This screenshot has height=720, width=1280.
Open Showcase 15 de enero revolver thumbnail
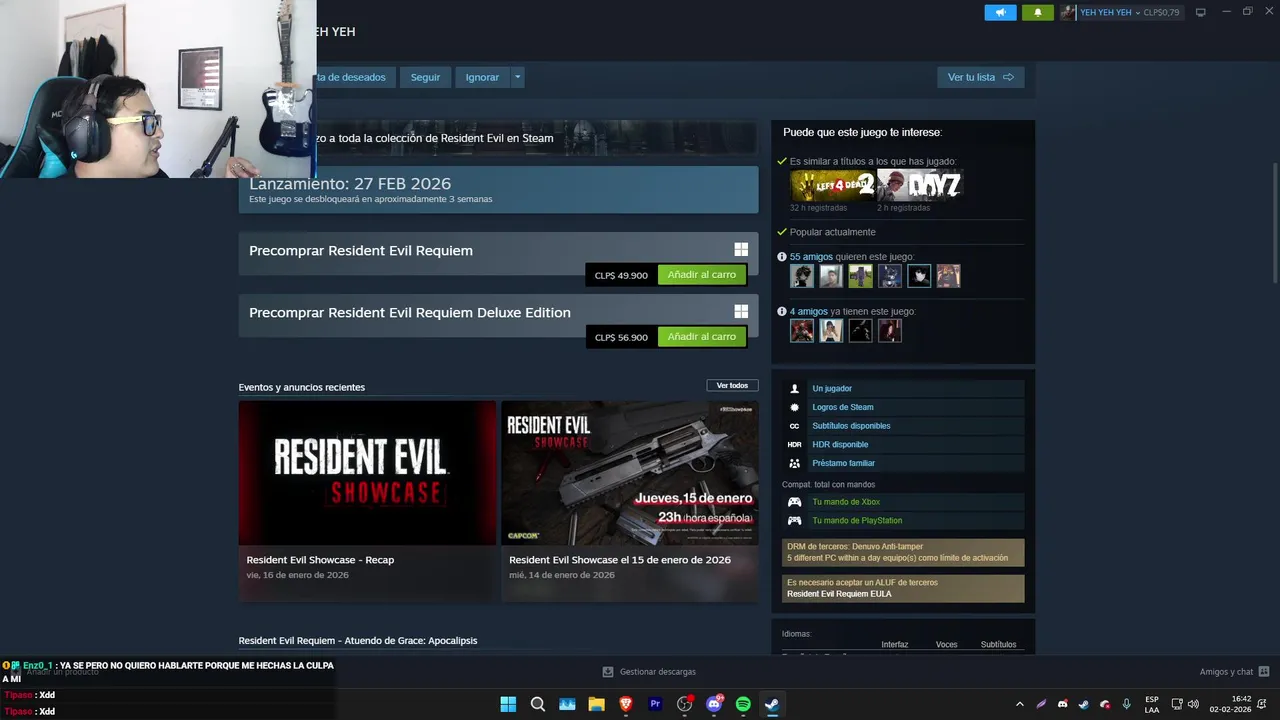(630, 473)
